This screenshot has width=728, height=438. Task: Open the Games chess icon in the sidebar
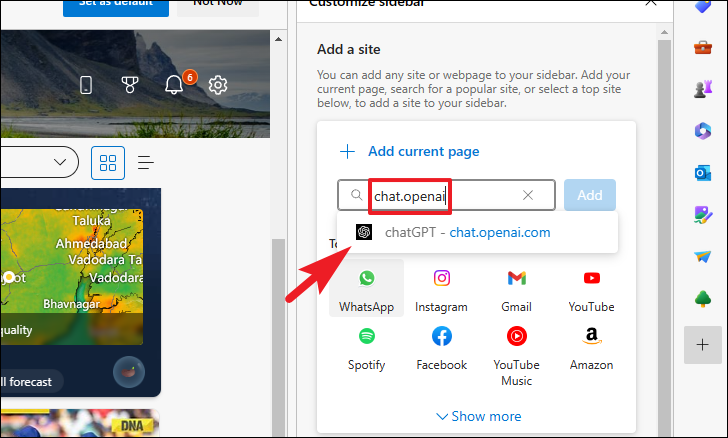[x=703, y=88]
